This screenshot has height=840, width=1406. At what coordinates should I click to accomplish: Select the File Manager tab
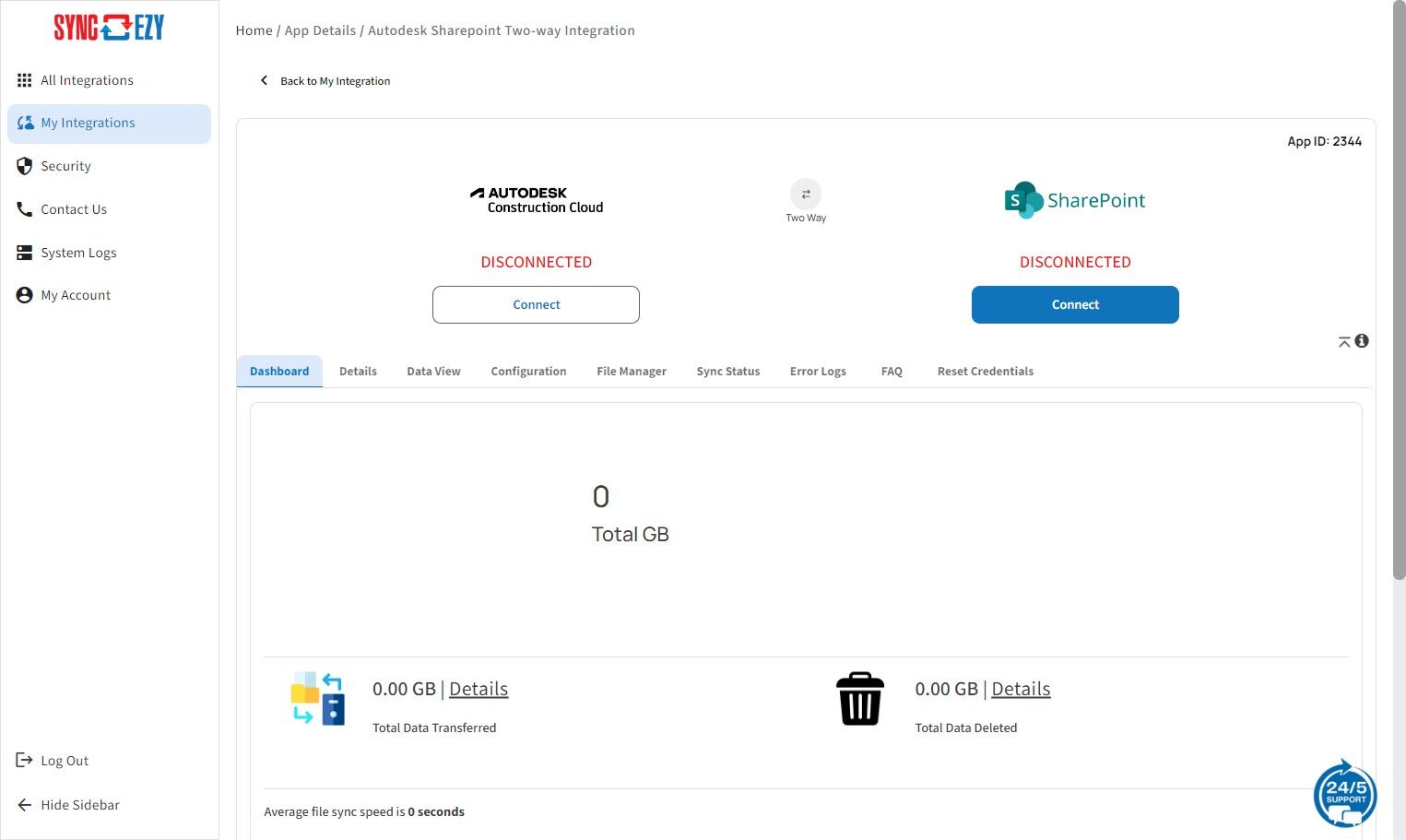632,372
